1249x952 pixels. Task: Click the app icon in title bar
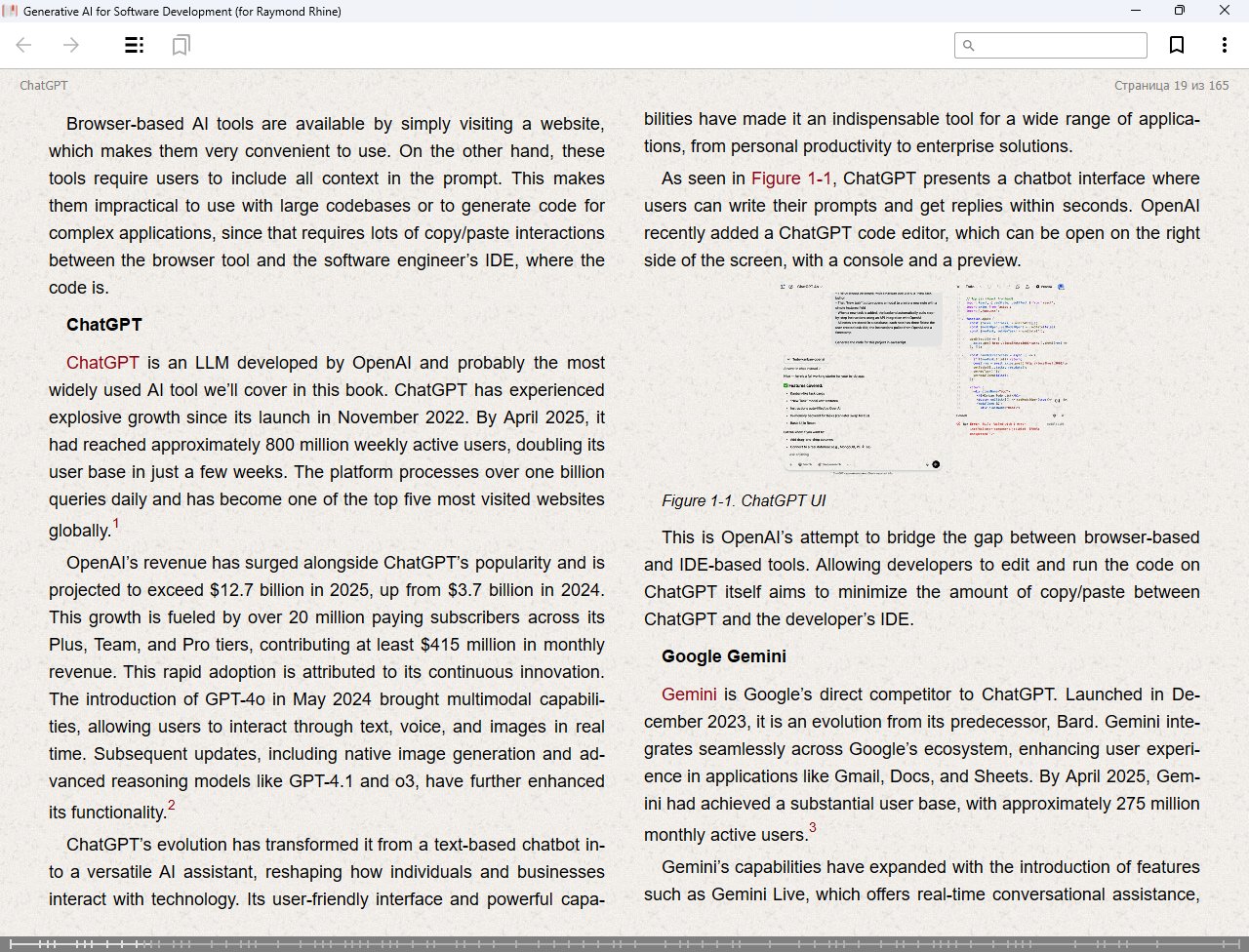coord(10,11)
